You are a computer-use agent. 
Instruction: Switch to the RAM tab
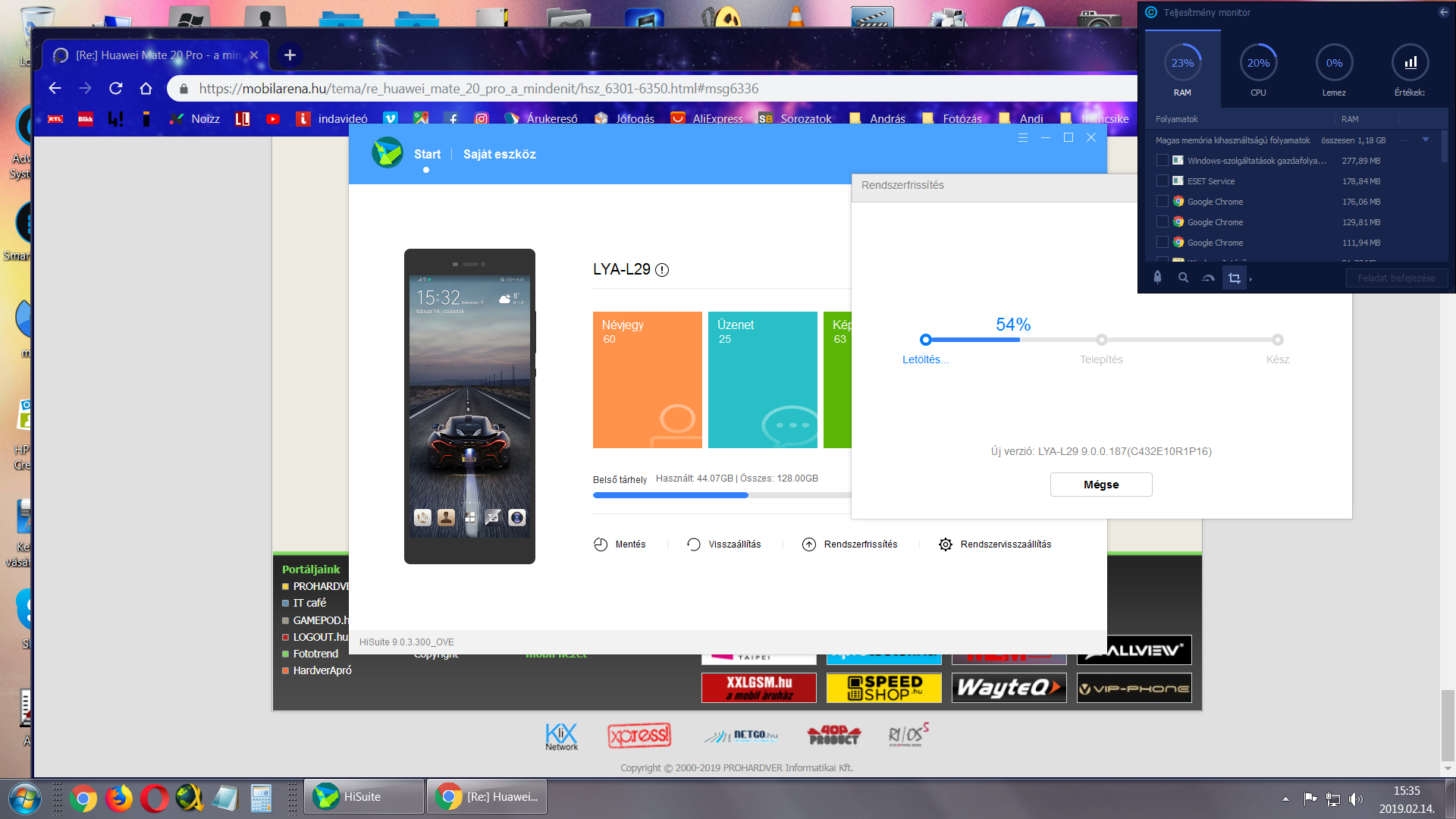coord(1183,68)
